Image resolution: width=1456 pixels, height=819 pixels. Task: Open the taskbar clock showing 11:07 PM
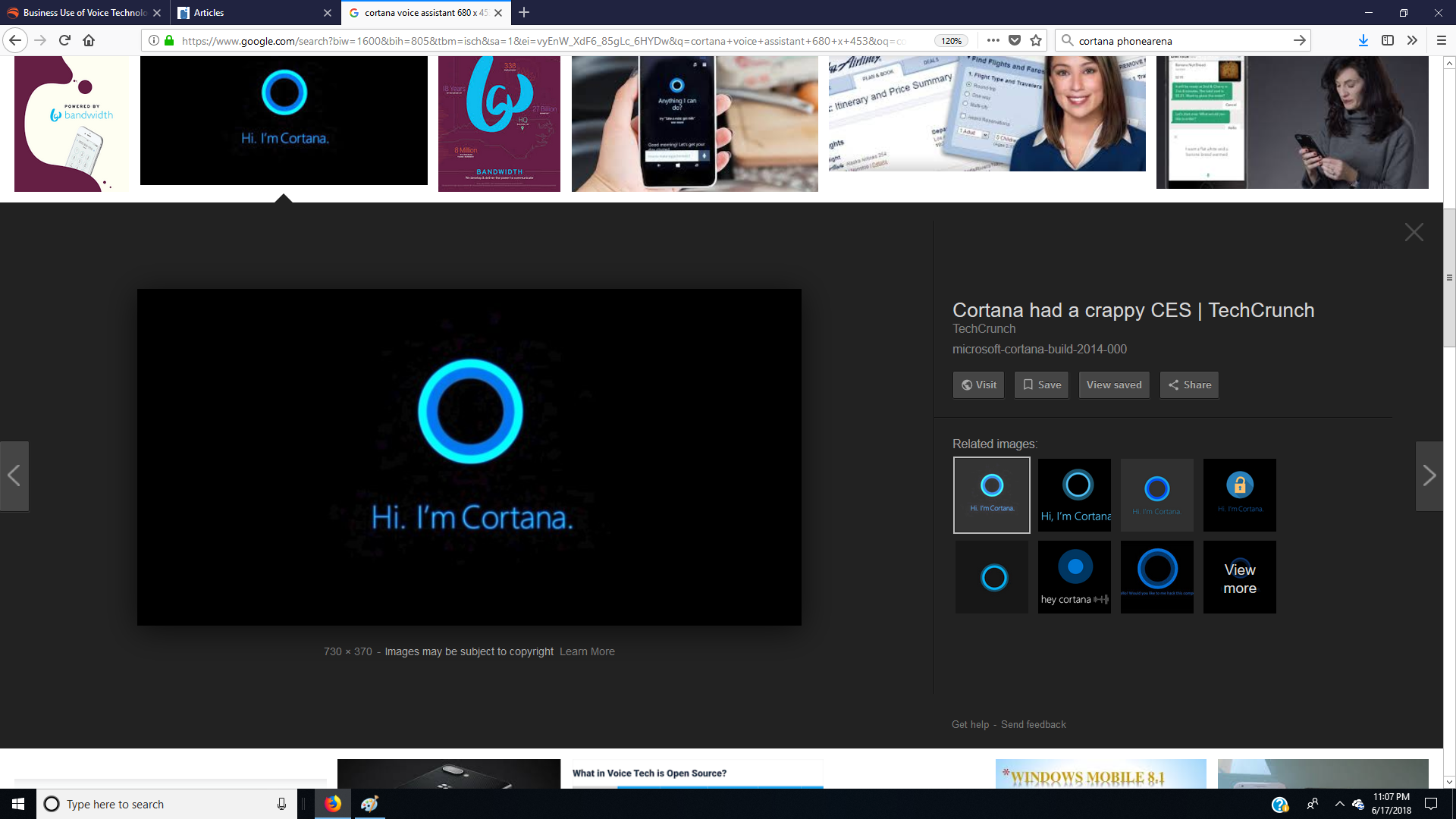click(1391, 804)
